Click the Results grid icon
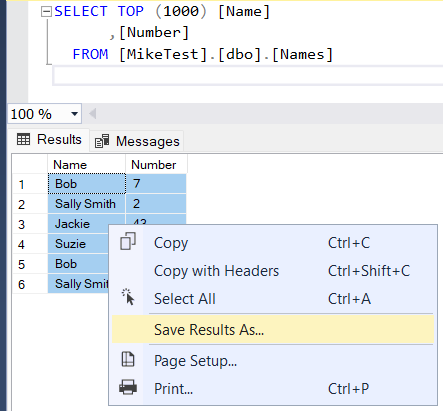Image resolution: width=443 pixels, height=411 pixels. click(23, 139)
